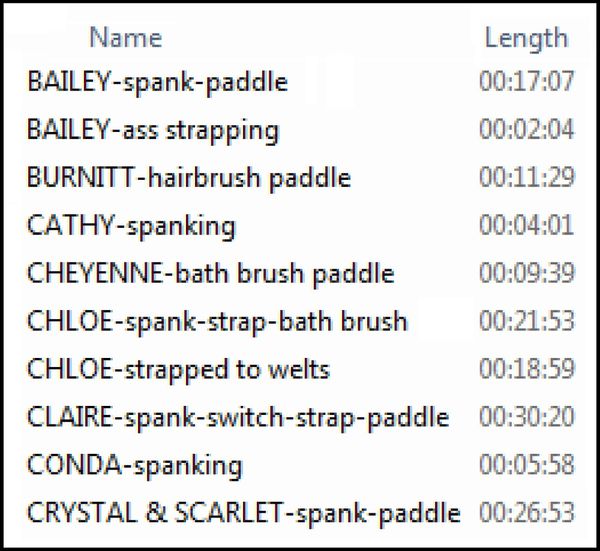Click the 00:05:58 length value
Image resolution: width=600 pixels, height=551 pixels.
point(527,464)
